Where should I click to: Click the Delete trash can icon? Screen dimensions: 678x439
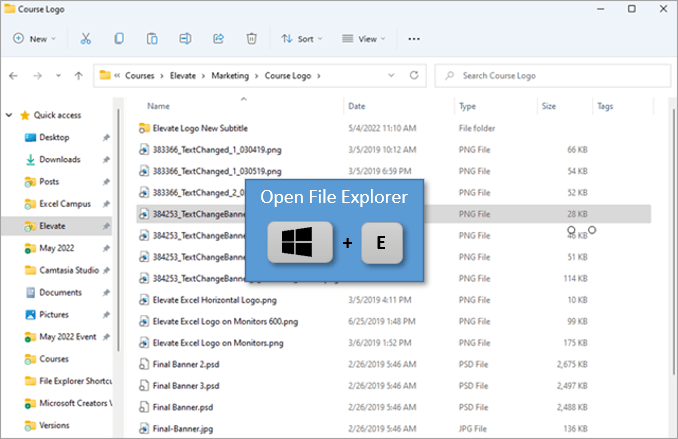tap(252, 39)
